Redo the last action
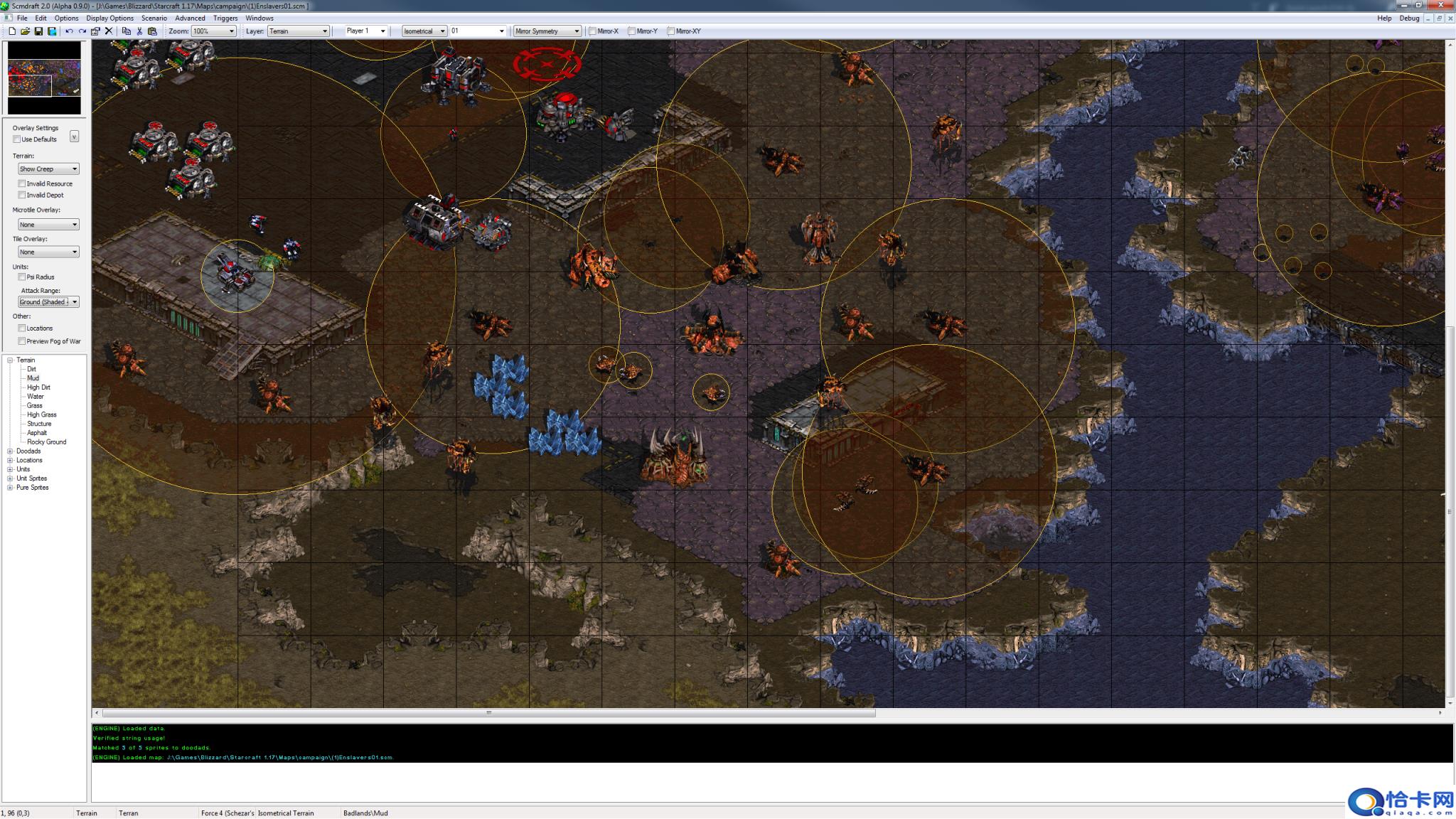Image resolution: width=1456 pixels, height=819 pixels. pos(82,31)
